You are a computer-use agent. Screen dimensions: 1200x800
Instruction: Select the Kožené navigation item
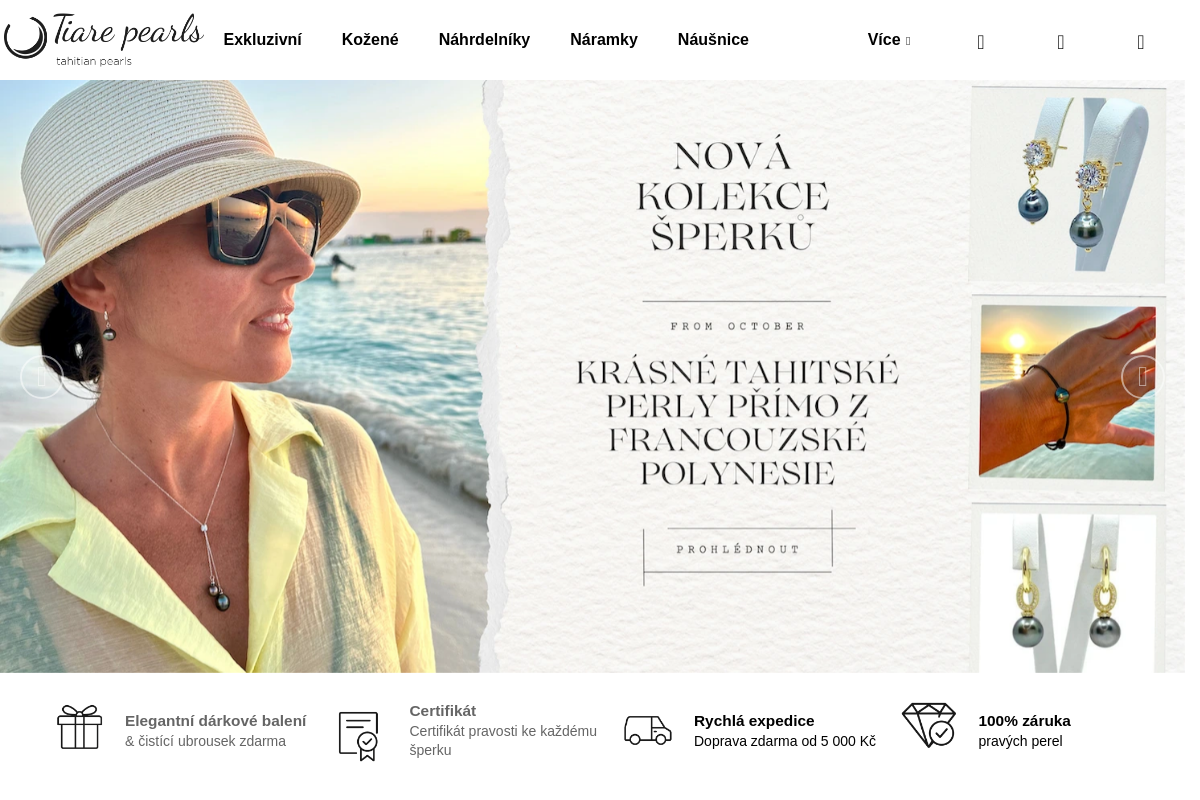[x=370, y=40]
